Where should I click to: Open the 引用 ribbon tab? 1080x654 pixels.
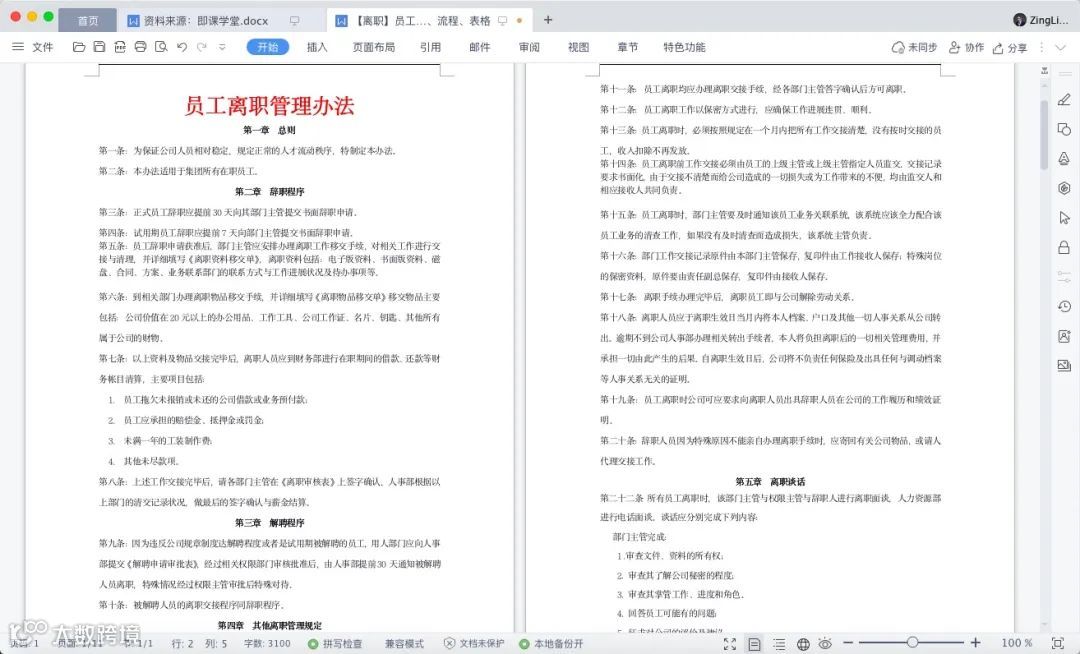tap(430, 47)
